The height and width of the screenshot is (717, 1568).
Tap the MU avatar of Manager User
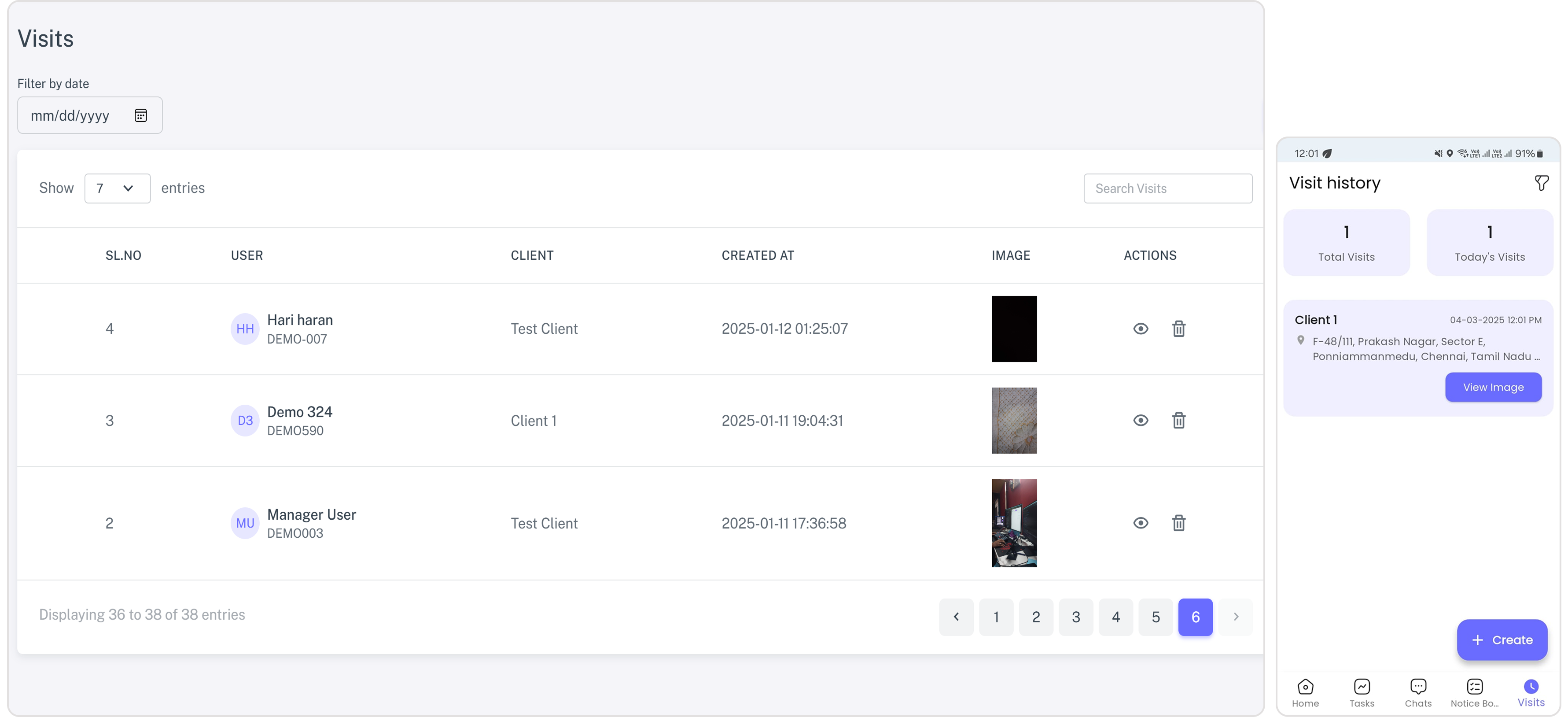(x=245, y=523)
